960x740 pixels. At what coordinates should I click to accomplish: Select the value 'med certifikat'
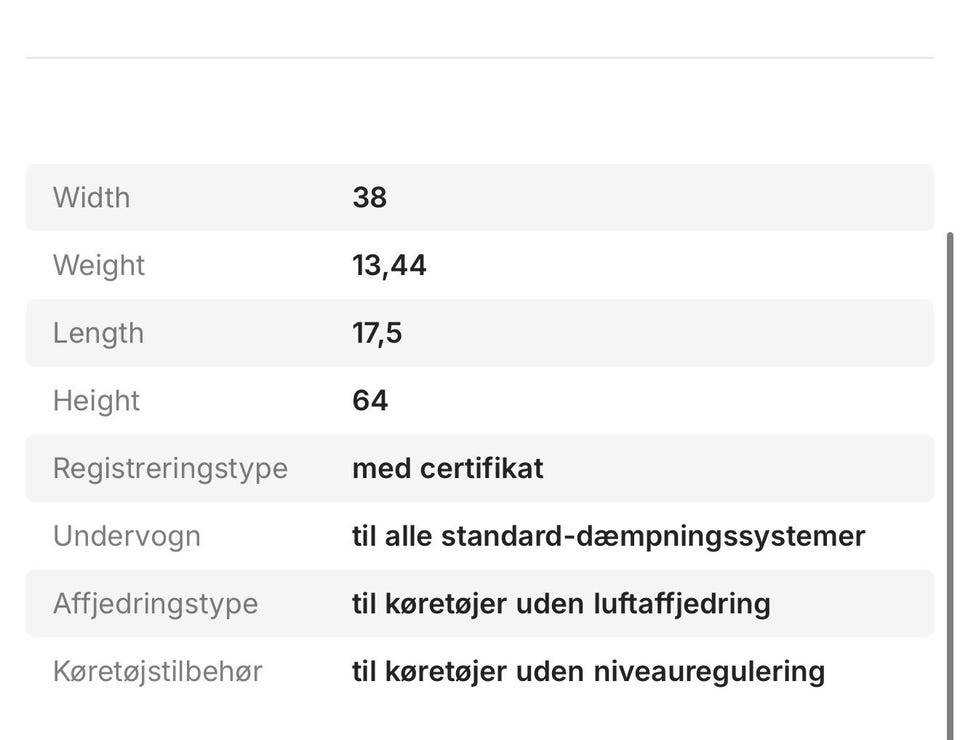447,469
